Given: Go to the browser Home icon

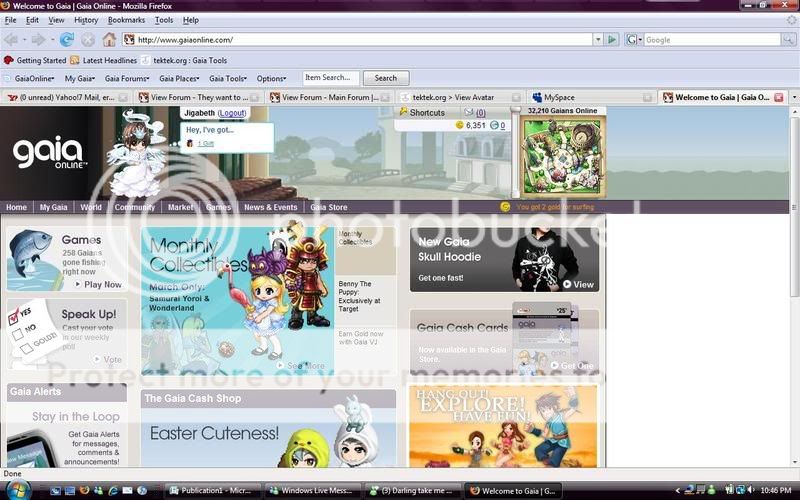Looking at the screenshot, I should [109, 40].
